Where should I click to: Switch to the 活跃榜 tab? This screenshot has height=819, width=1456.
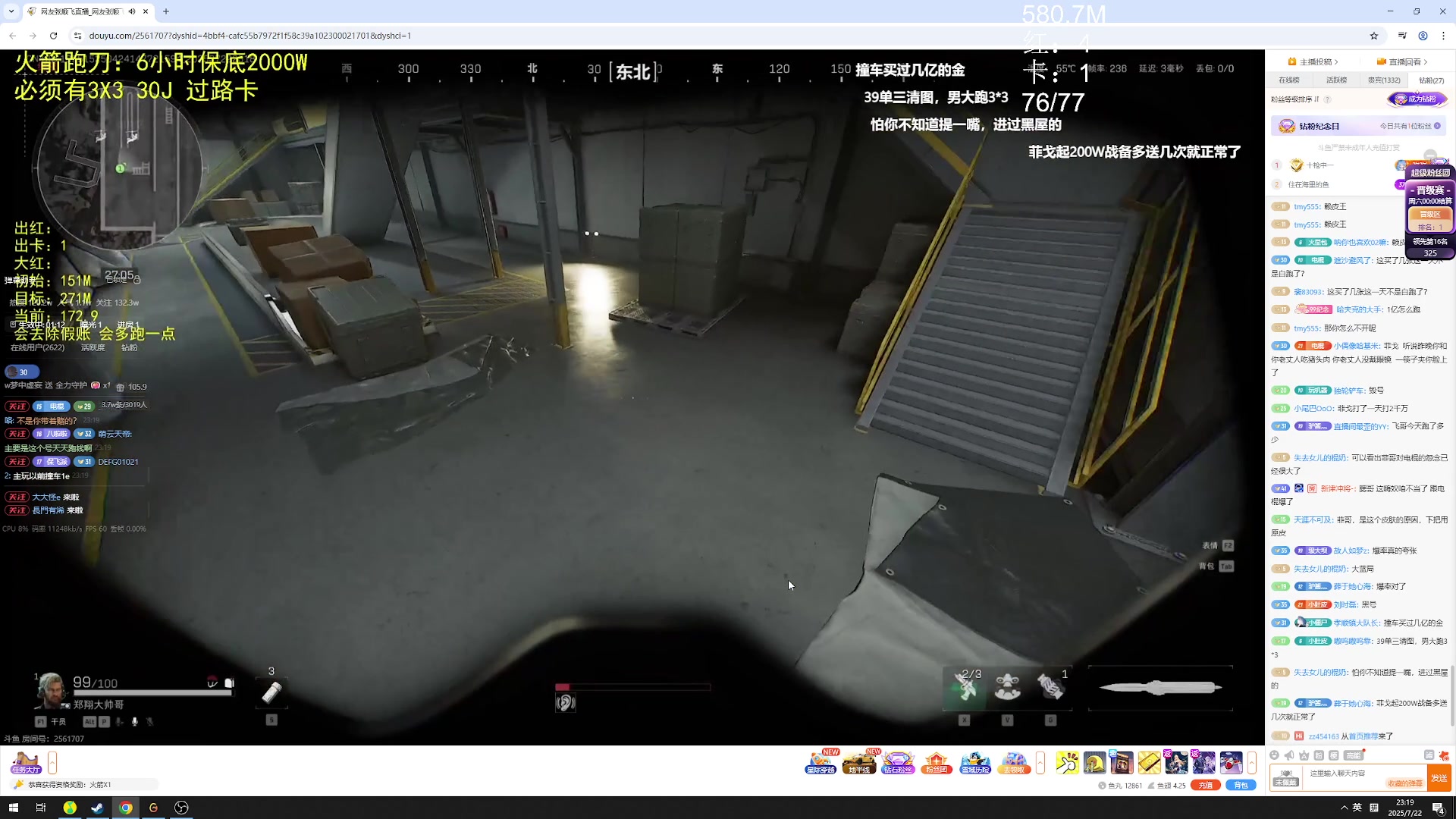1336,80
